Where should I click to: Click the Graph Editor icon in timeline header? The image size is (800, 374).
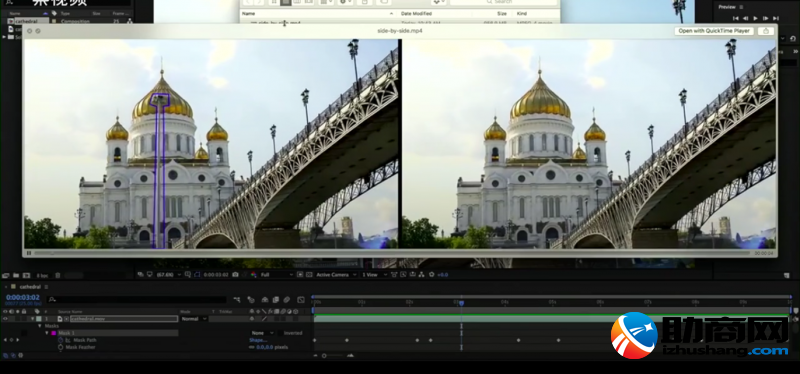tap(301, 300)
